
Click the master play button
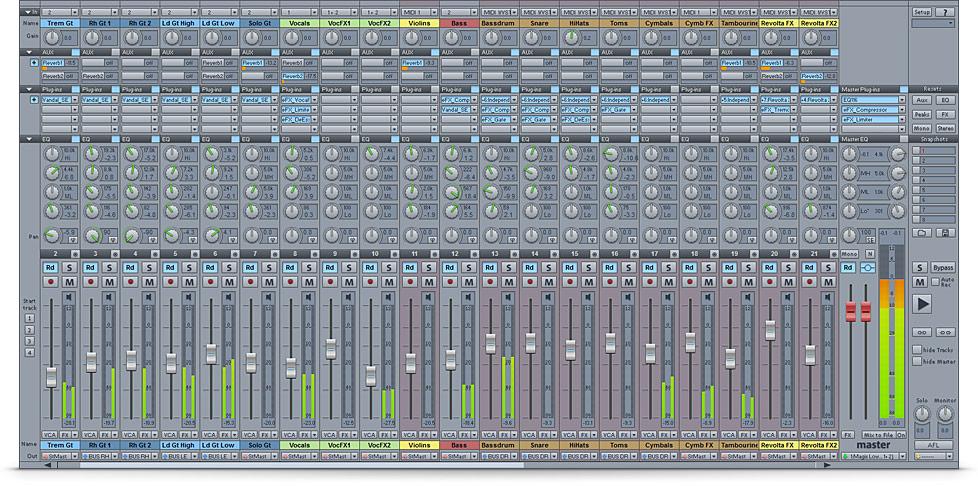[922, 303]
